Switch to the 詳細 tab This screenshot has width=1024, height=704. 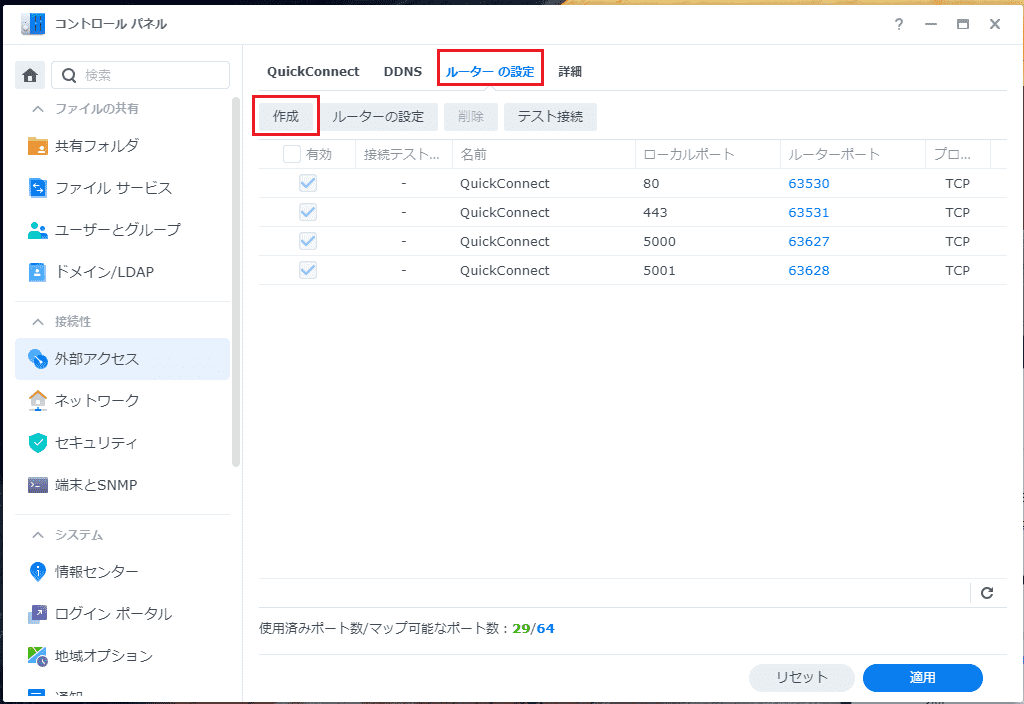(x=570, y=71)
